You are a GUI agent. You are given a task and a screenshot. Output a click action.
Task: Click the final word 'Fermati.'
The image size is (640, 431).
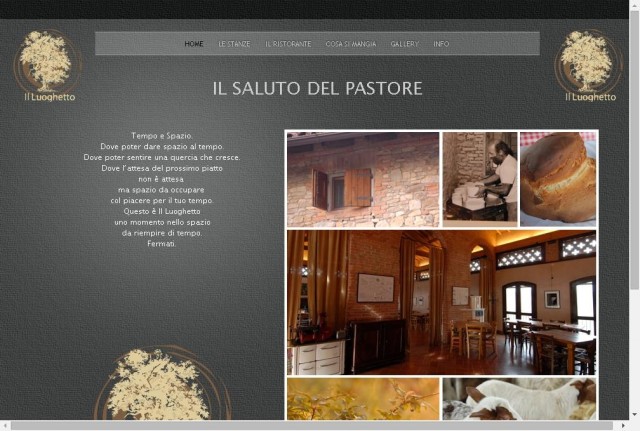pos(162,244)
